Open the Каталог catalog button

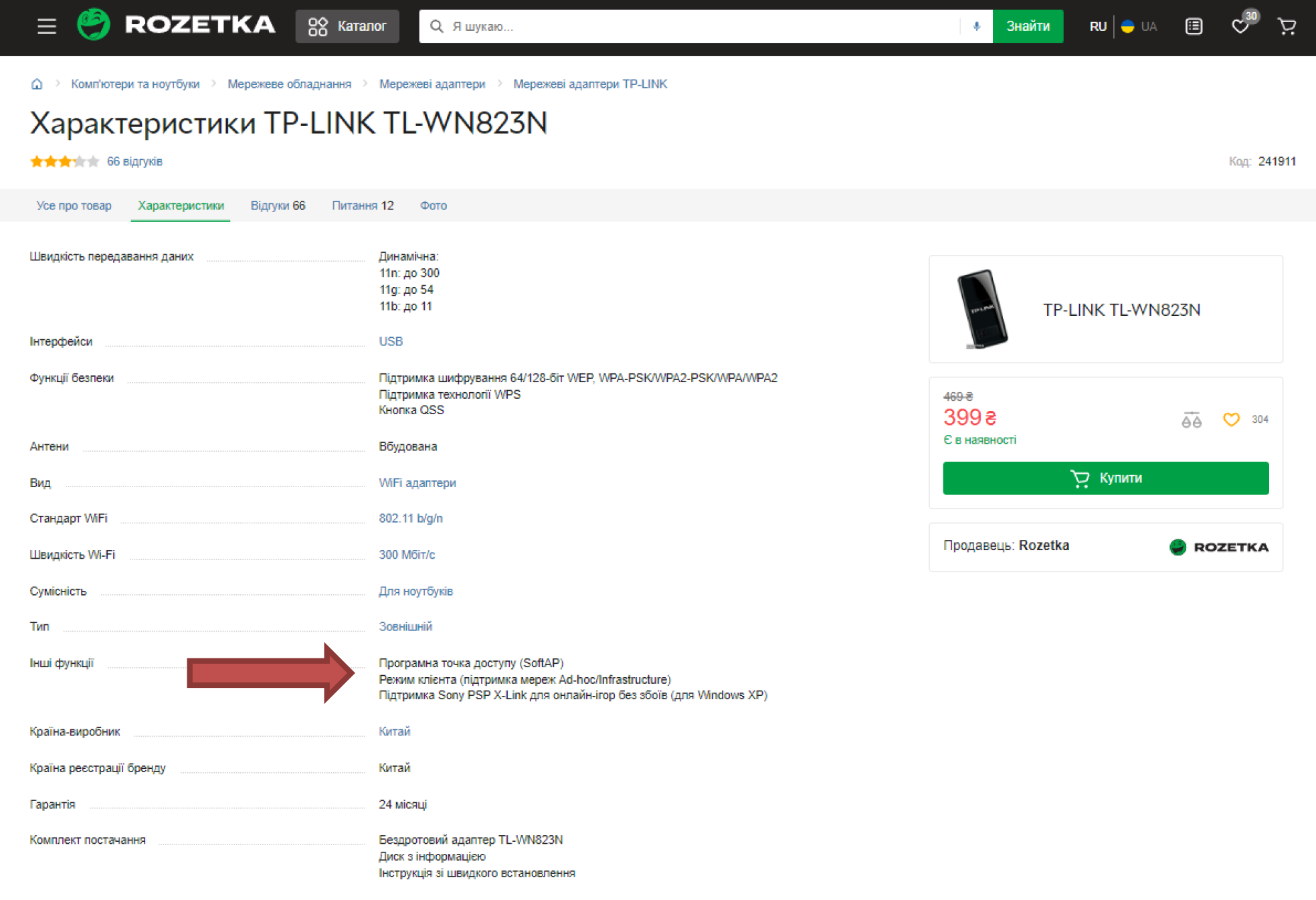tap(347, 26)
